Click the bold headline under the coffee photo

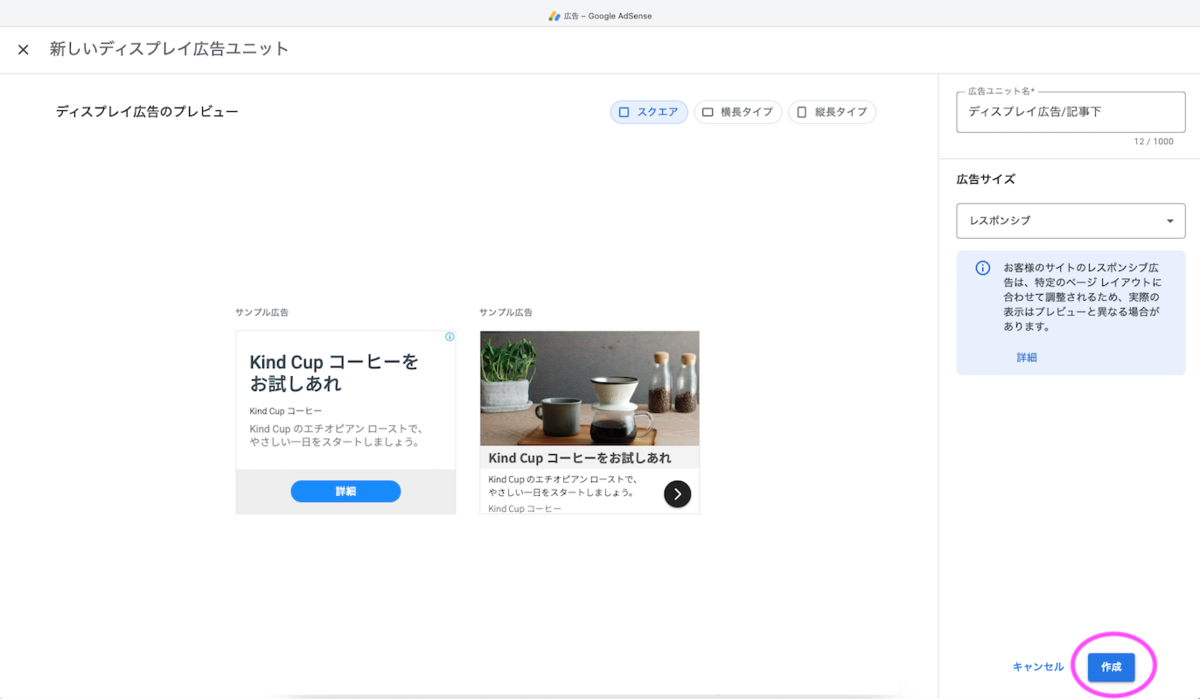tap(580, 458)
